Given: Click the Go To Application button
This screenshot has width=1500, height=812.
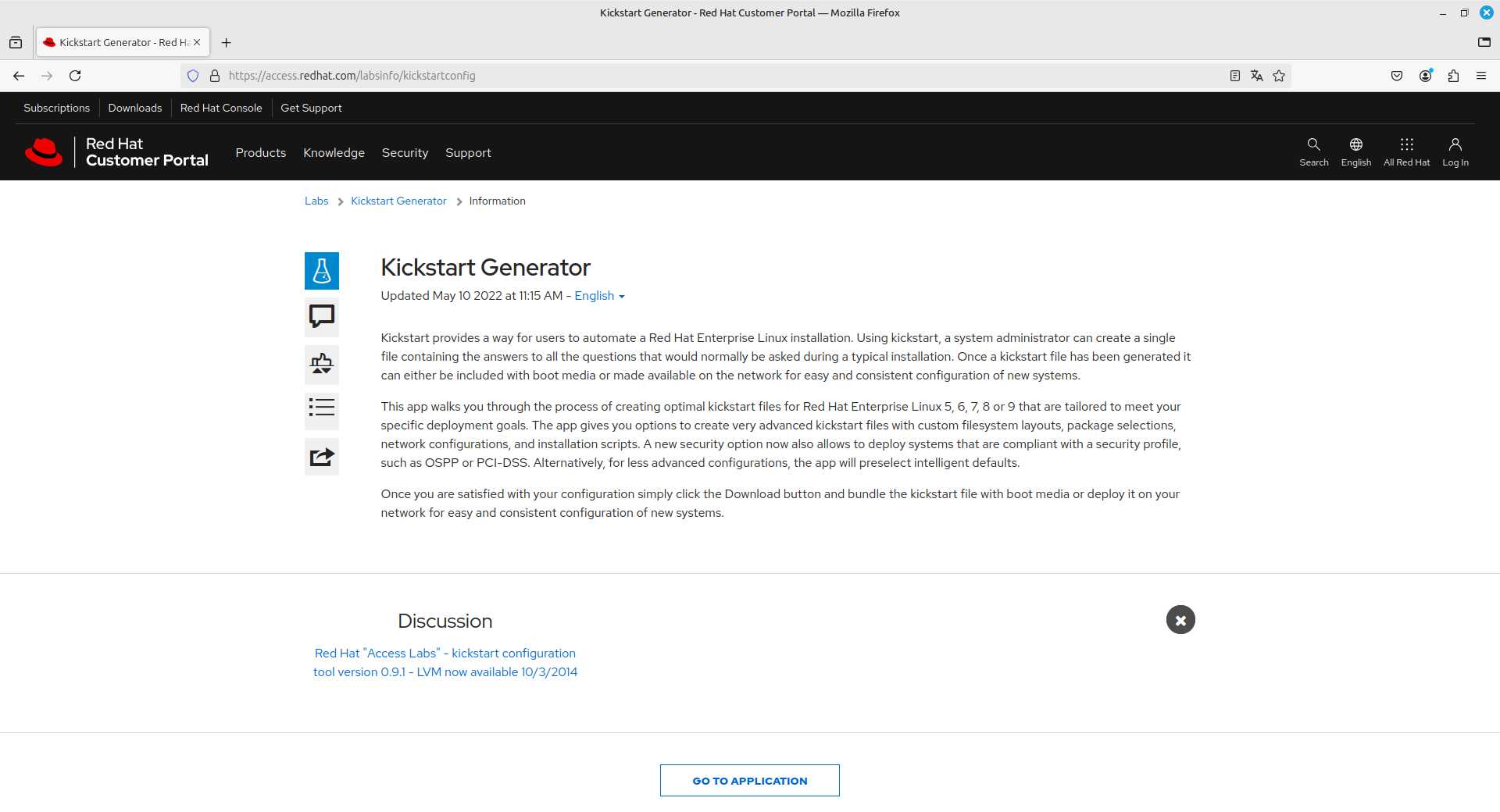Looking at the screenshot, I should 750,780.
